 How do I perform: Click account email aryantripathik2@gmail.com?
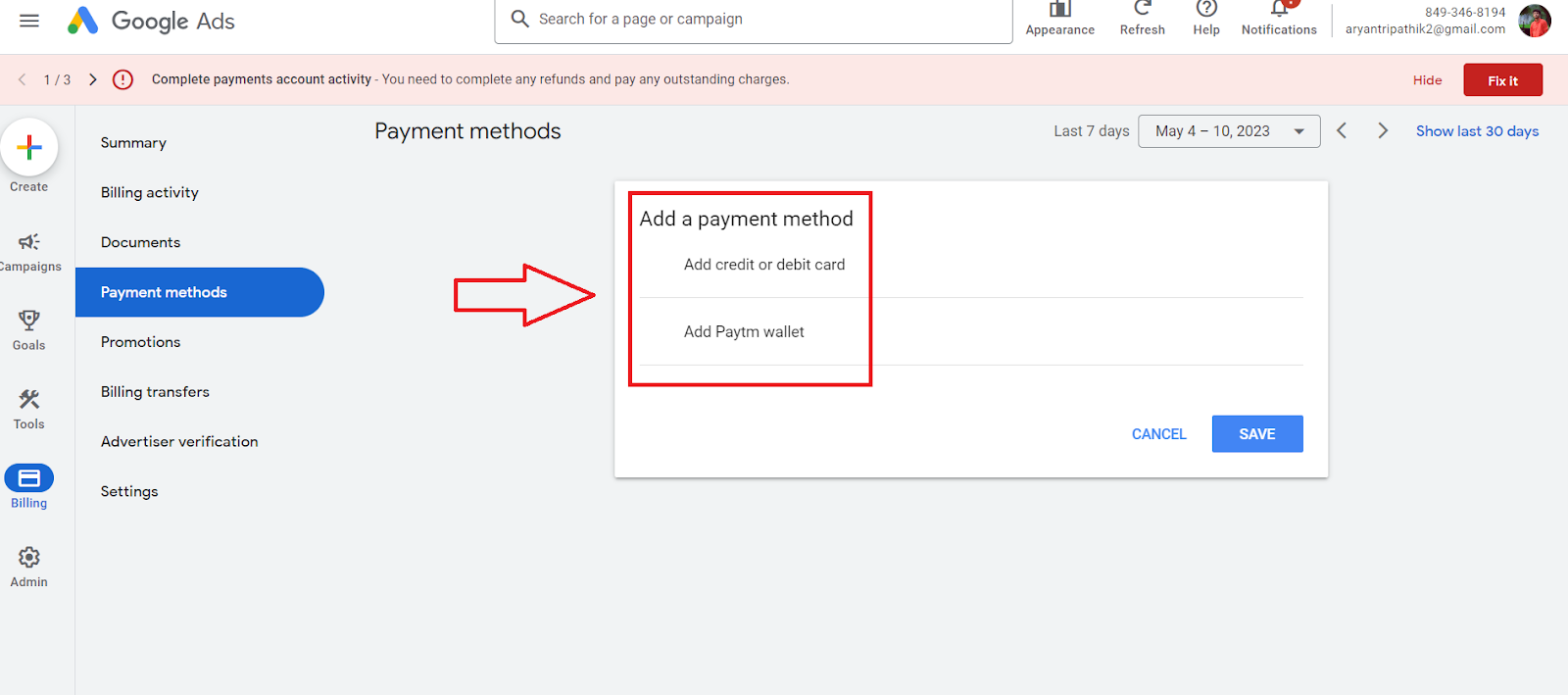pyautogui.click(x=1425, y=29)
